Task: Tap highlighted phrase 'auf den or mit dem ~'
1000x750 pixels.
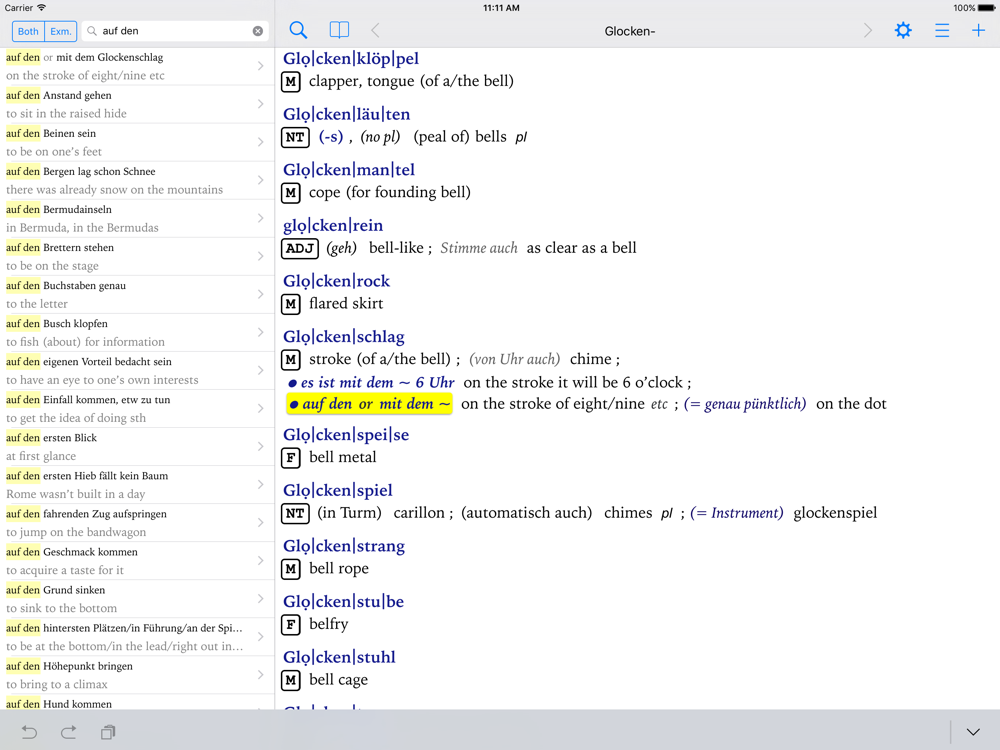Action: [x=369, y=404]
